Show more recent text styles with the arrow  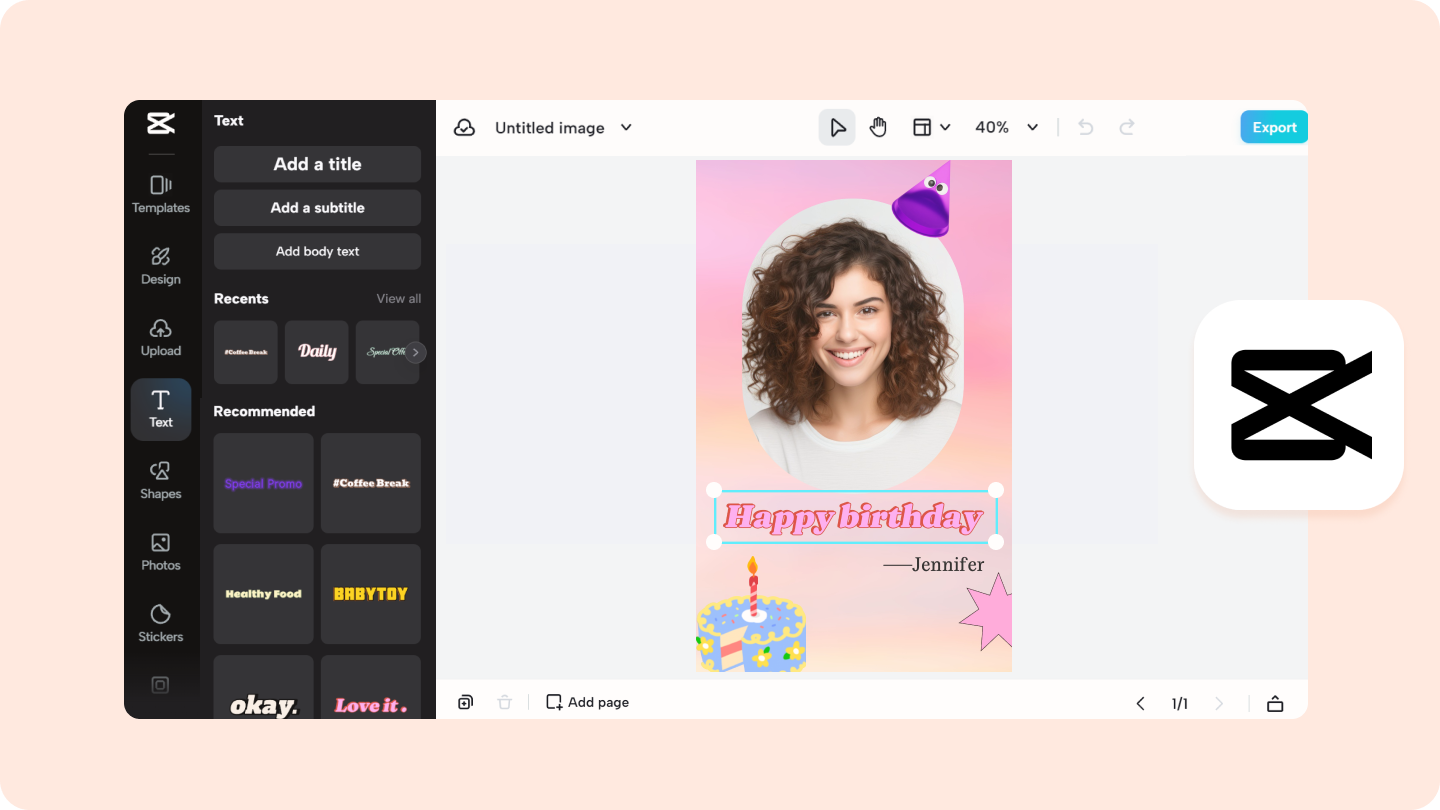coord(416,352)
